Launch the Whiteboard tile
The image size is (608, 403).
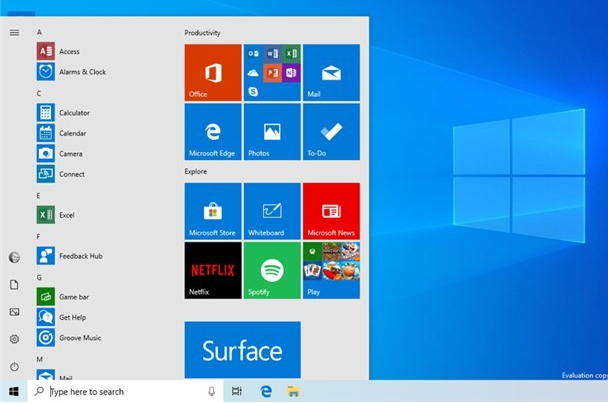[x=272, y=211]
